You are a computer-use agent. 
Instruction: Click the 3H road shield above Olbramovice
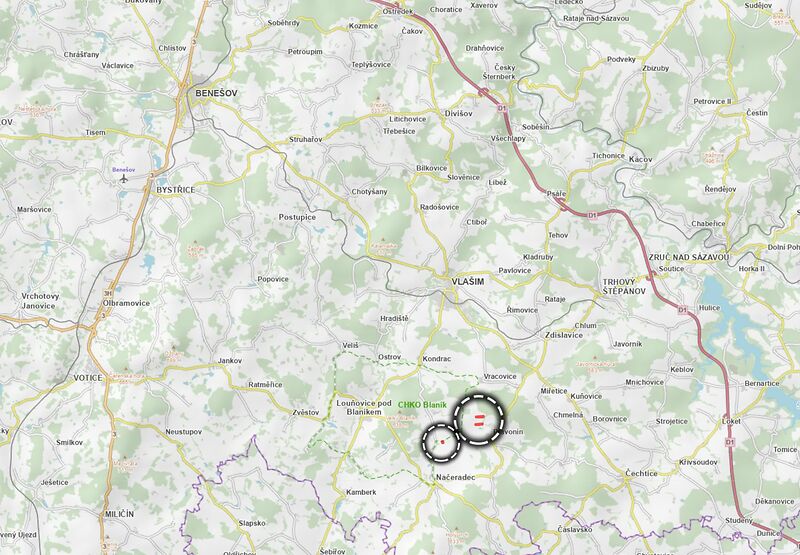[x=107, y=294]
